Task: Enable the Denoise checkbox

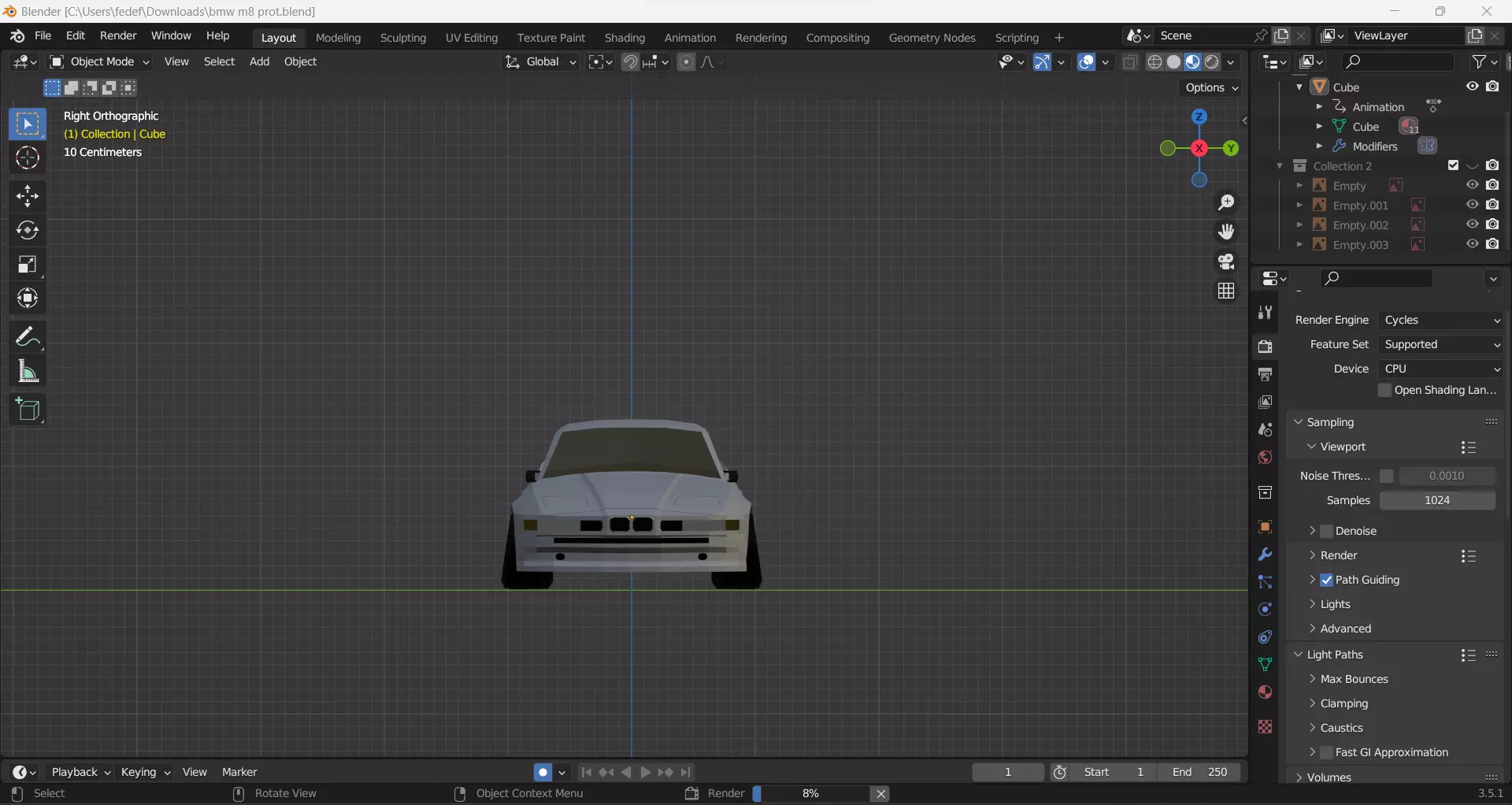Action: 1327,532
